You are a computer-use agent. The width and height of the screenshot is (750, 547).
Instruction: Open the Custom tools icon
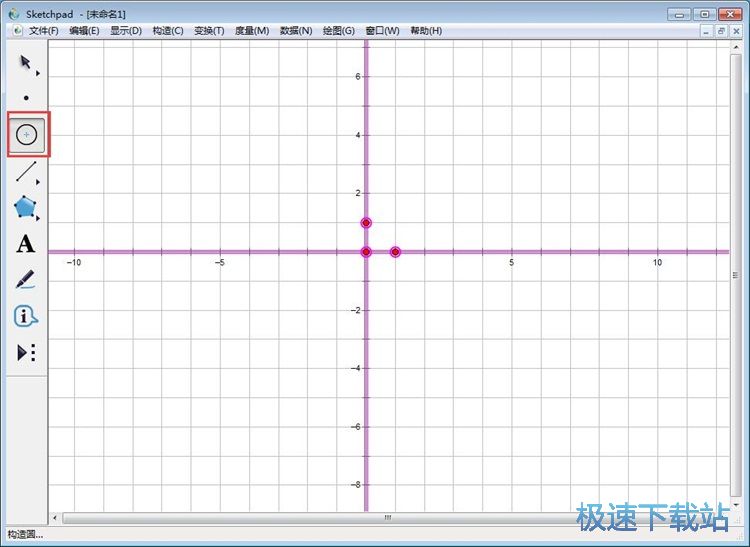[26, 352]
